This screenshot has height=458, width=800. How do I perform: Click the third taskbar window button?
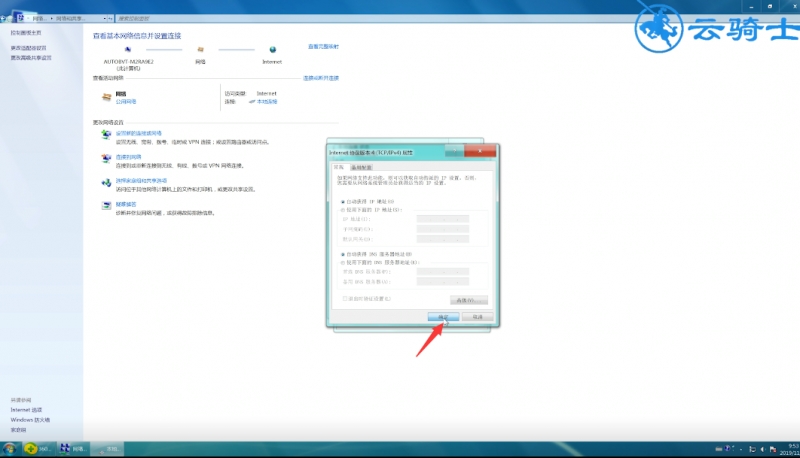[x=108, y=449]
